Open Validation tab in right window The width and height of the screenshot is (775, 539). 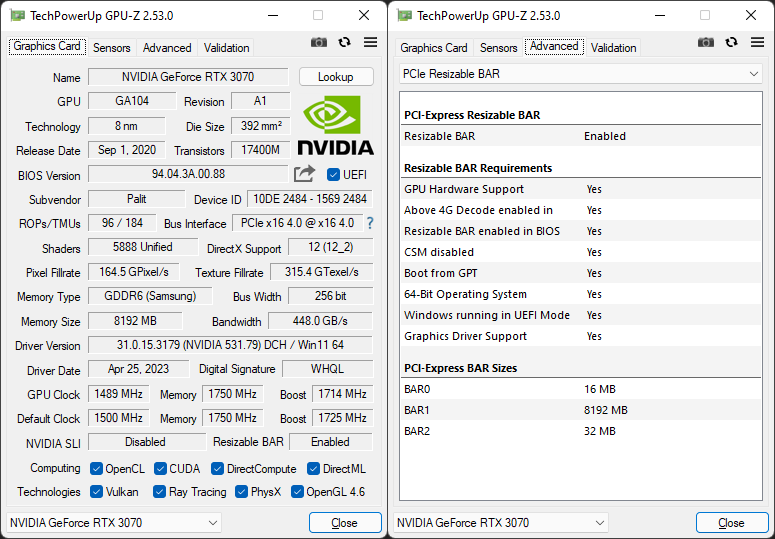613,48
